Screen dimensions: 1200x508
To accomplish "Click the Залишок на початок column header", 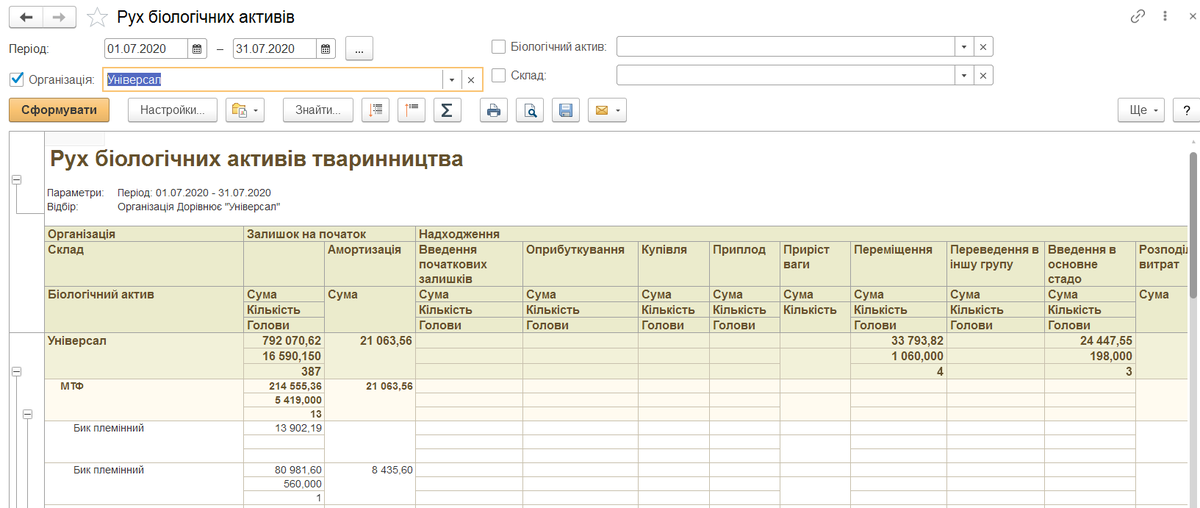I will (330, 234).
